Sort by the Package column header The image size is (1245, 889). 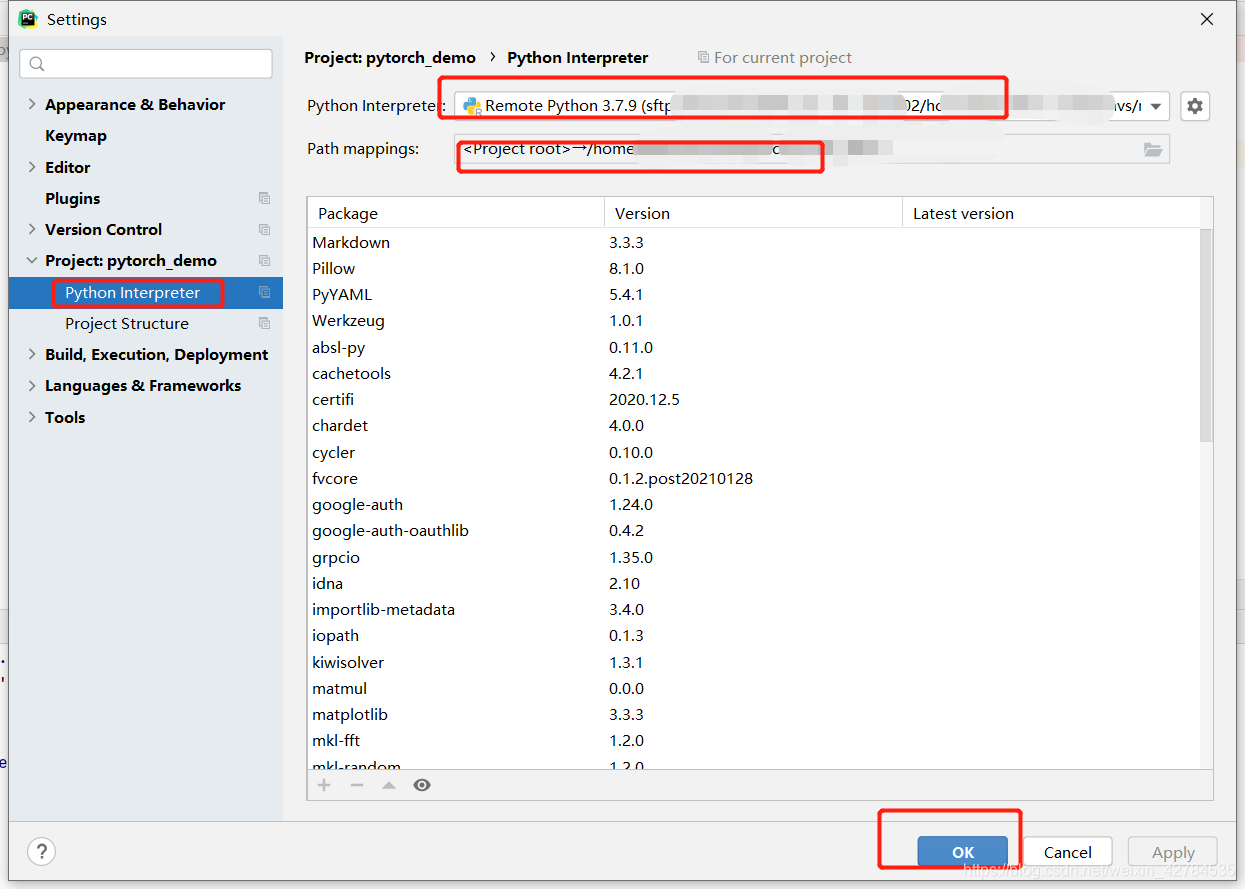[456, 213]
